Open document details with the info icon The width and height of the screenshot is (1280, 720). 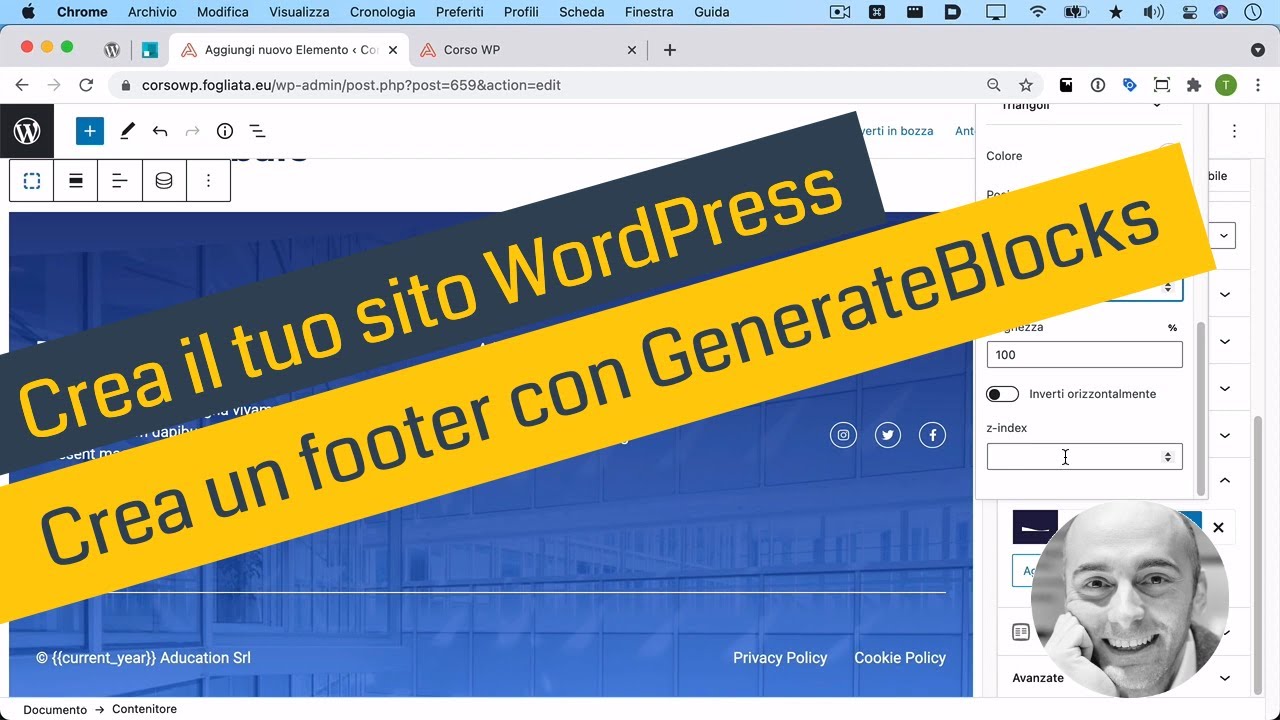click(225, 131)
